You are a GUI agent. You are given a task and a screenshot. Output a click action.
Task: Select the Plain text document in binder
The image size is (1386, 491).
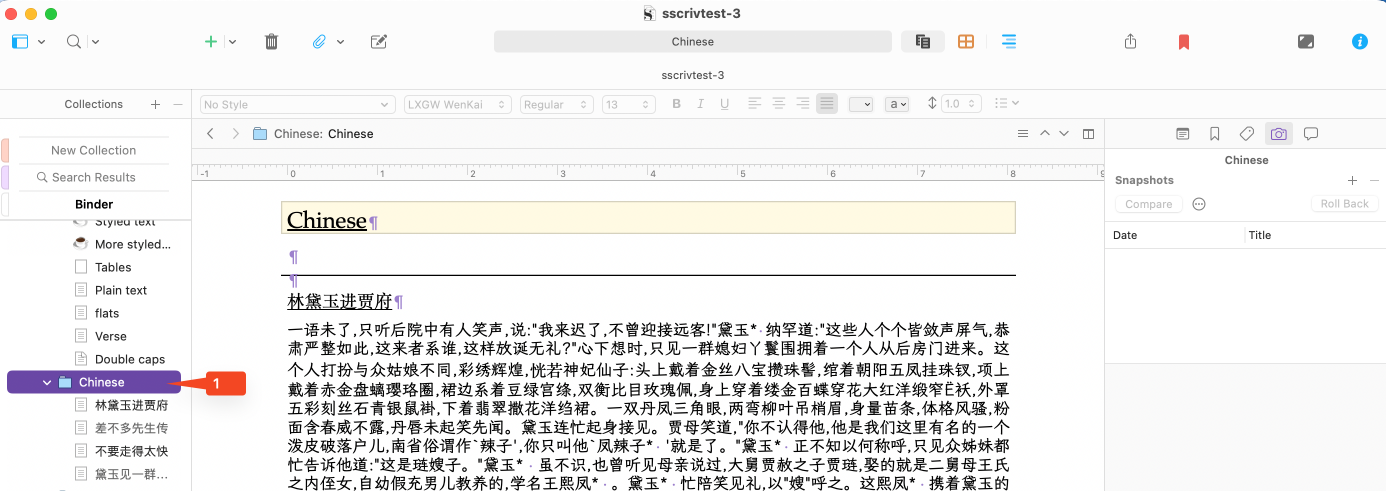click(x=121, y=290)
